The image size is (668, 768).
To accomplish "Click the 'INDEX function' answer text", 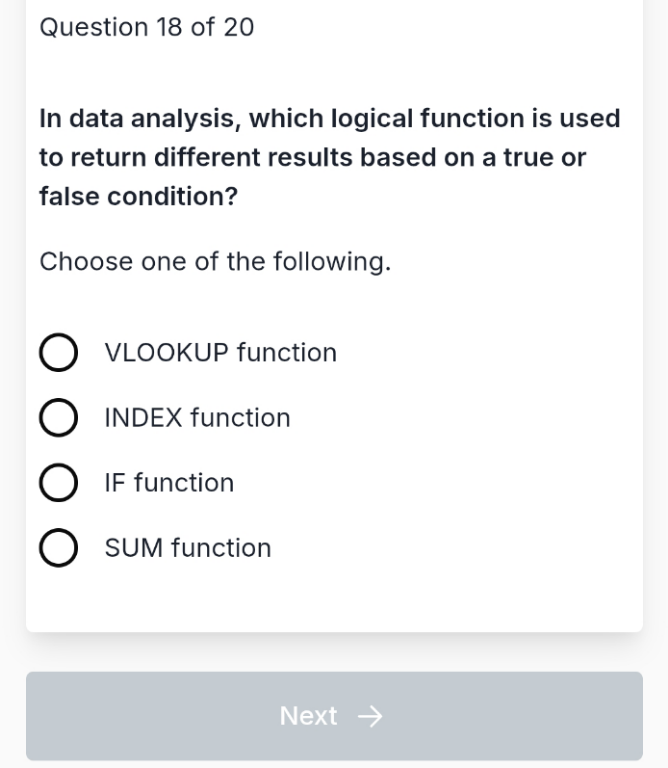I will click(197, 418).
